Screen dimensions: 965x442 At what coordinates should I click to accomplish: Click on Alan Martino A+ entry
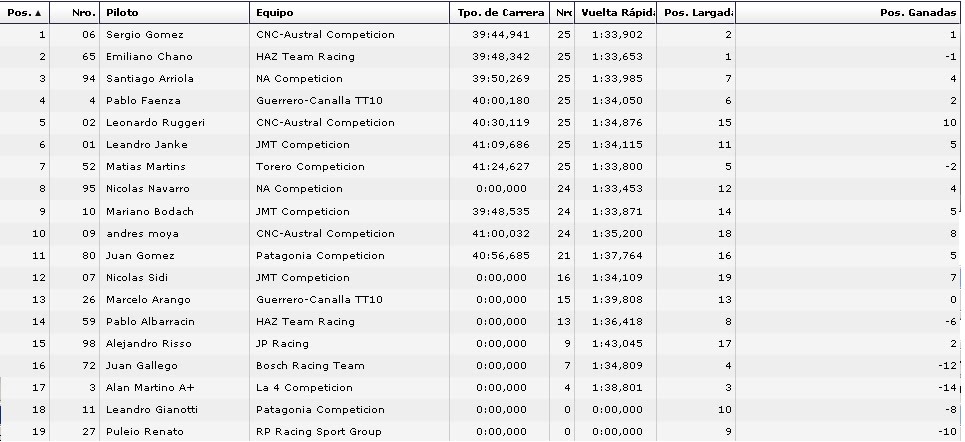(150, 388)
